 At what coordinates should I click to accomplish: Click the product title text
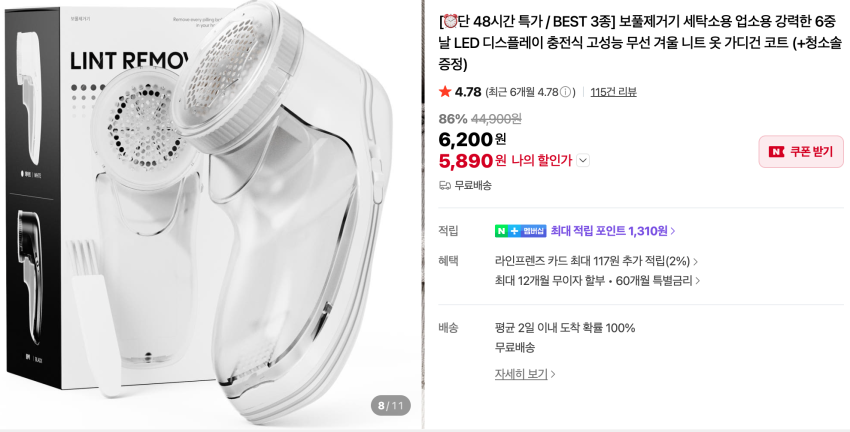(x=640, y=42)
